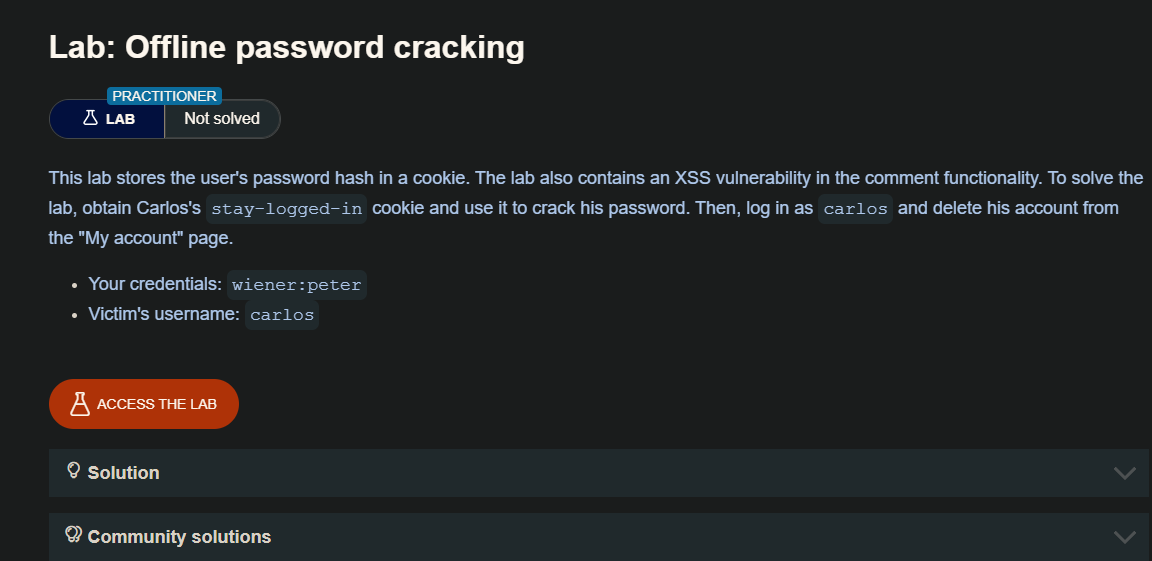1152x561 pixels.
Task: Click the lightbulb icon beside Solution
Action: point(73,471)
